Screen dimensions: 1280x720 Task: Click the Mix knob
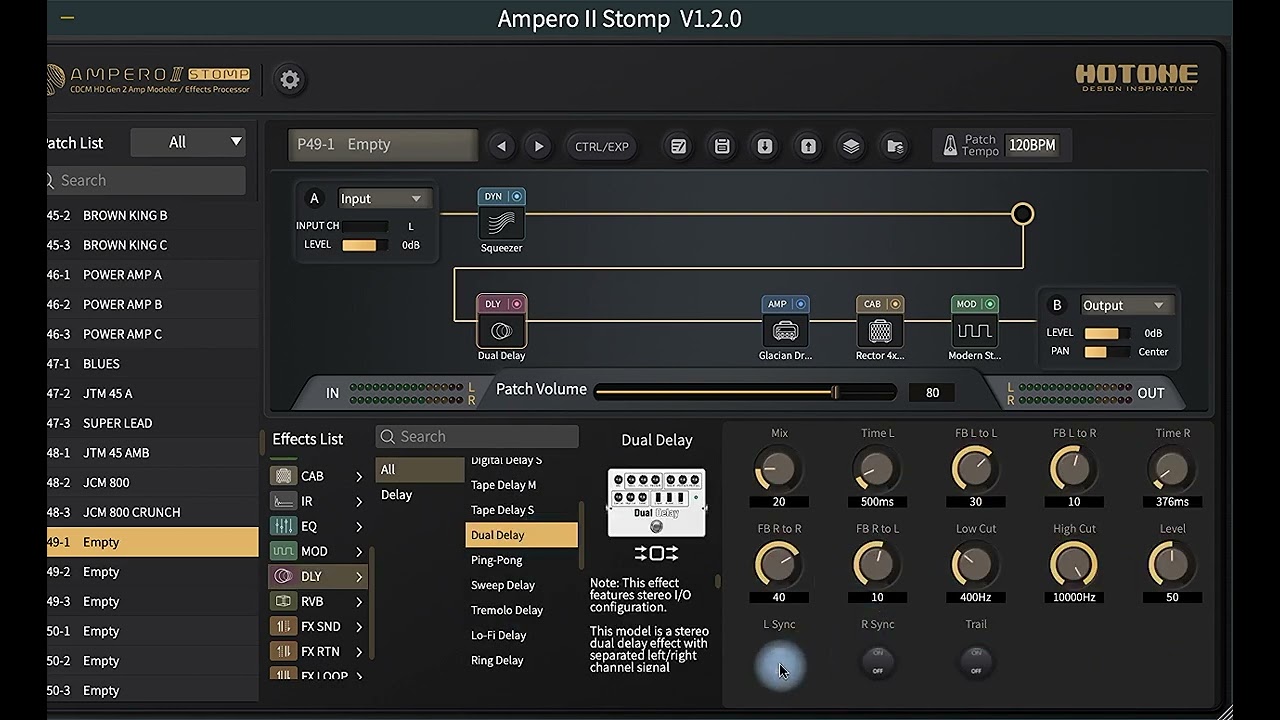(x=779, y=468)
